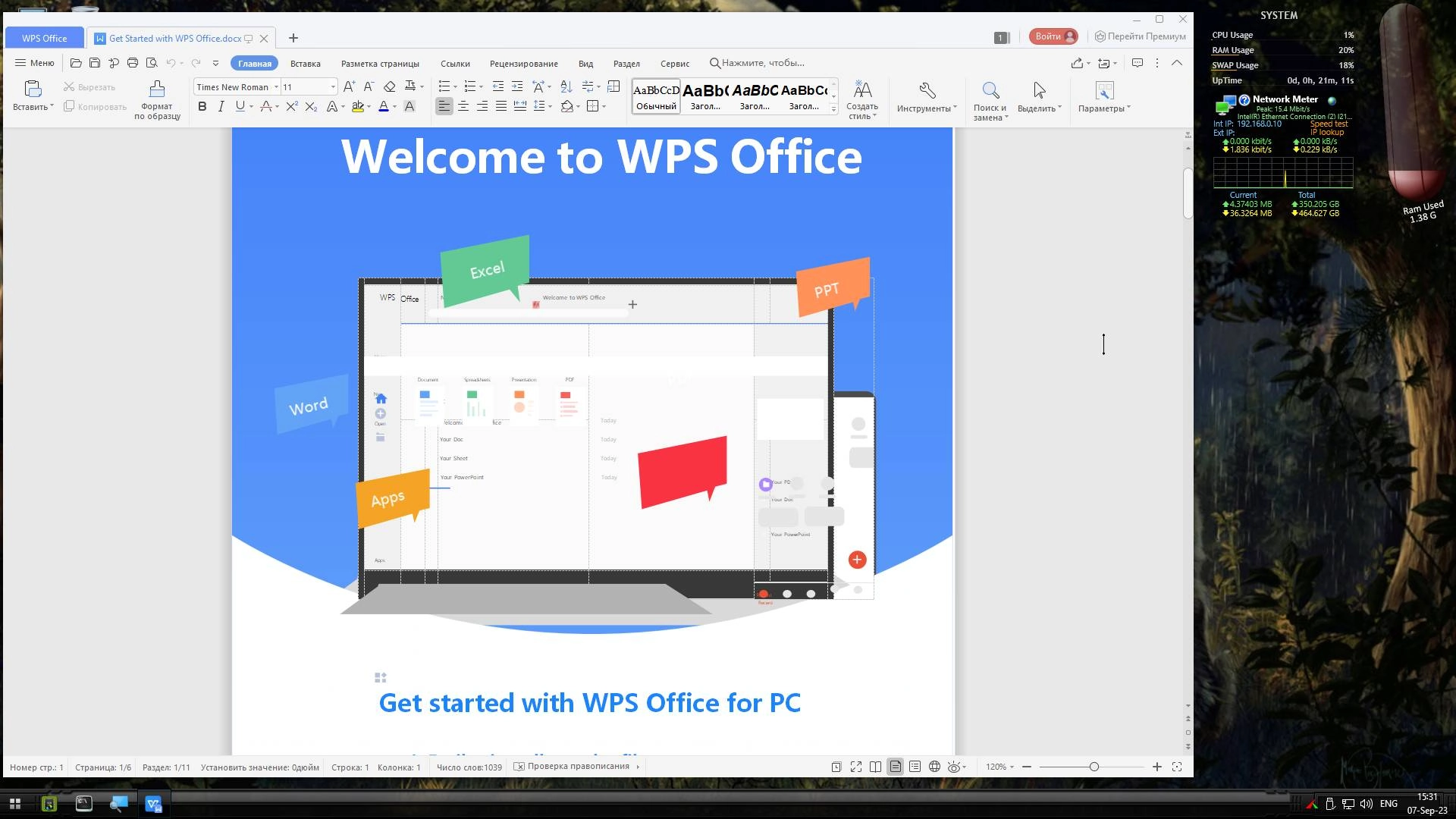Click Format Painter brush icon
The height and width of the screenshot is (819, 1456).
coord(157,89)
